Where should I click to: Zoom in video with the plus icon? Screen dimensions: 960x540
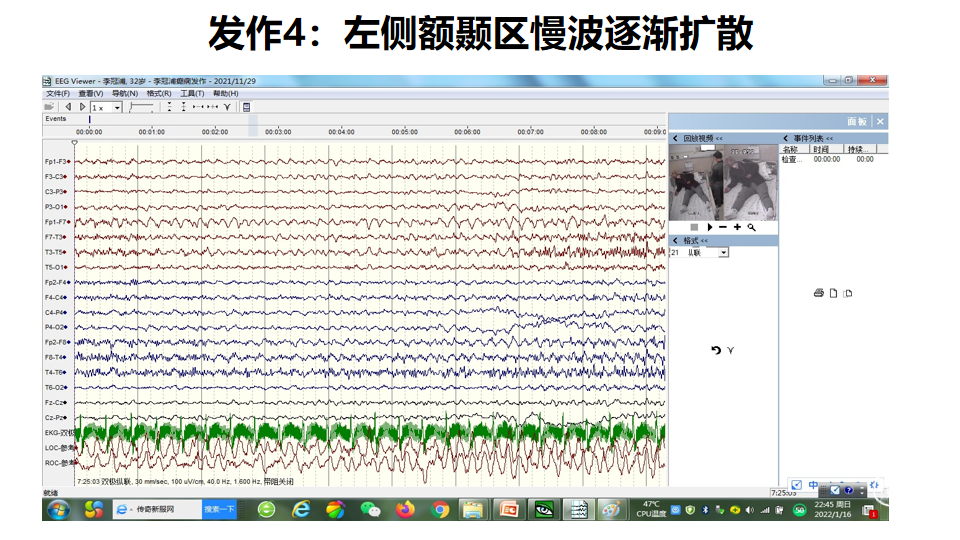737,228
